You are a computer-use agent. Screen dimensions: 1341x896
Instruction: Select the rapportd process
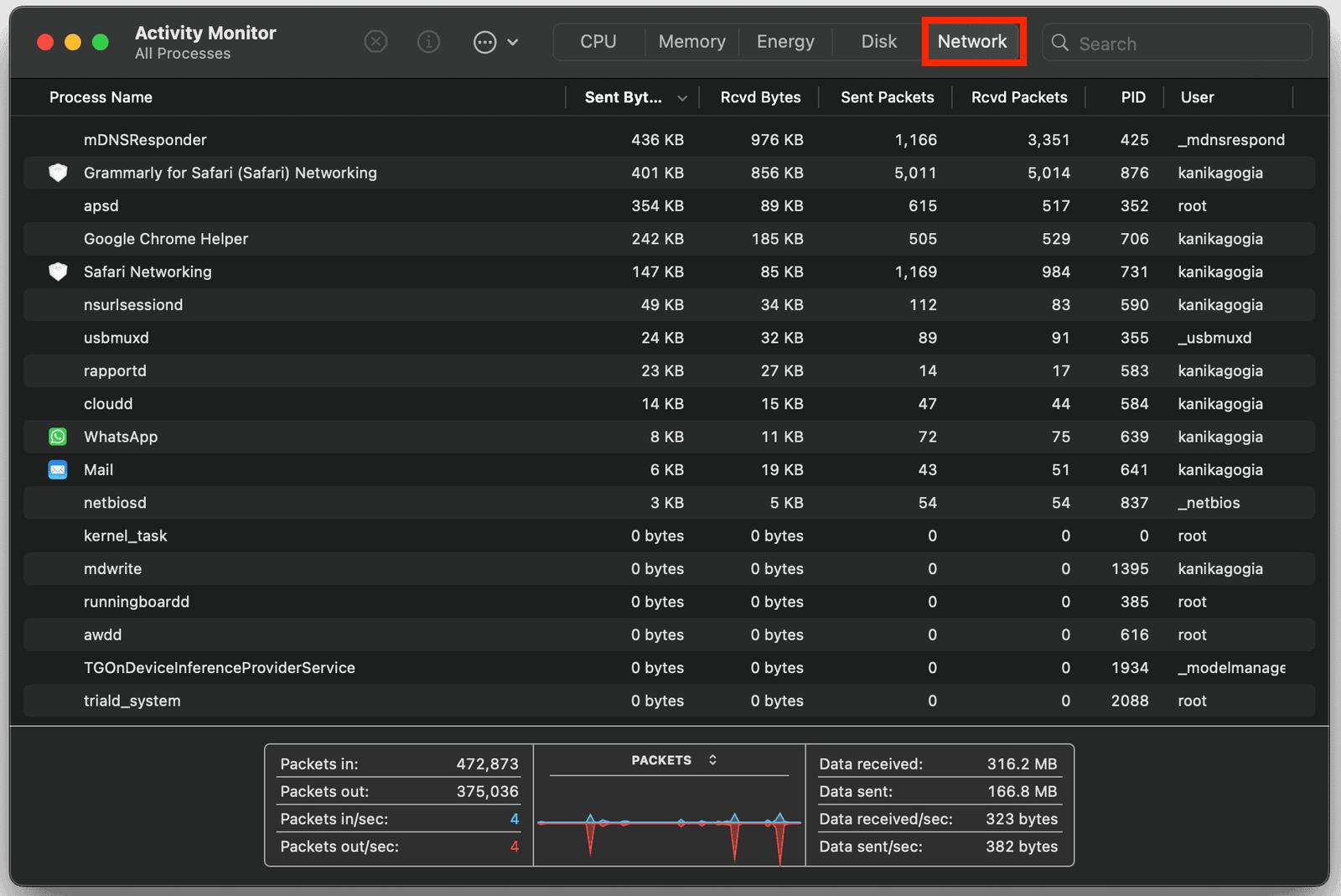[x=115, y=370]
